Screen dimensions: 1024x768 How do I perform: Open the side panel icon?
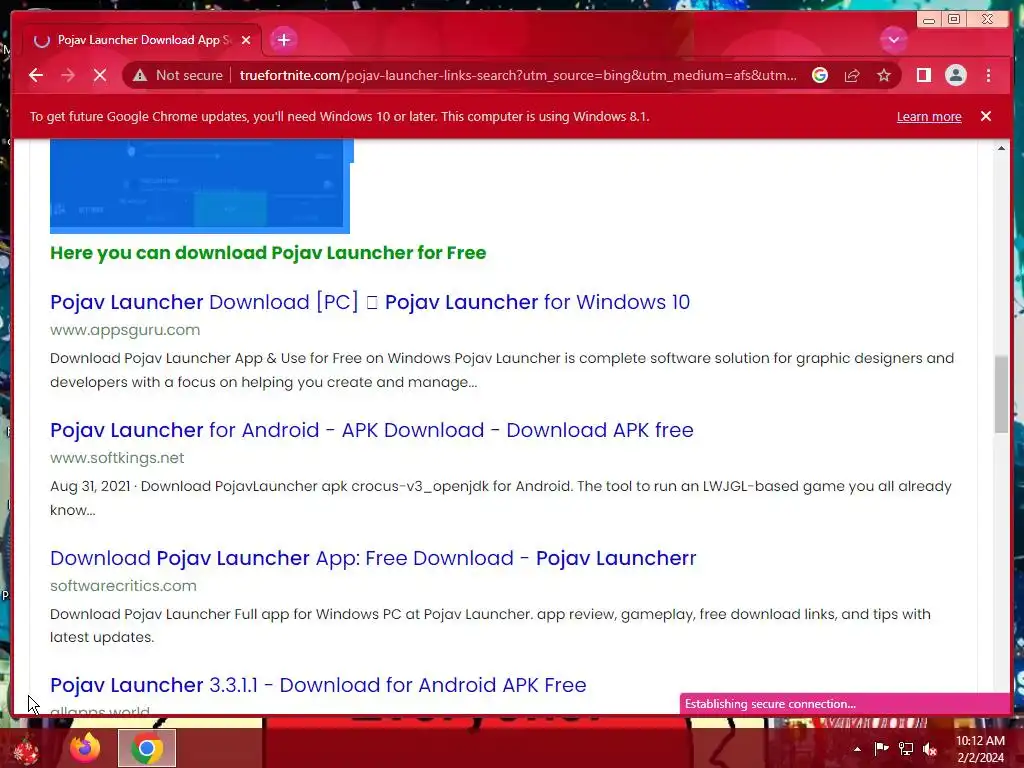923,76
